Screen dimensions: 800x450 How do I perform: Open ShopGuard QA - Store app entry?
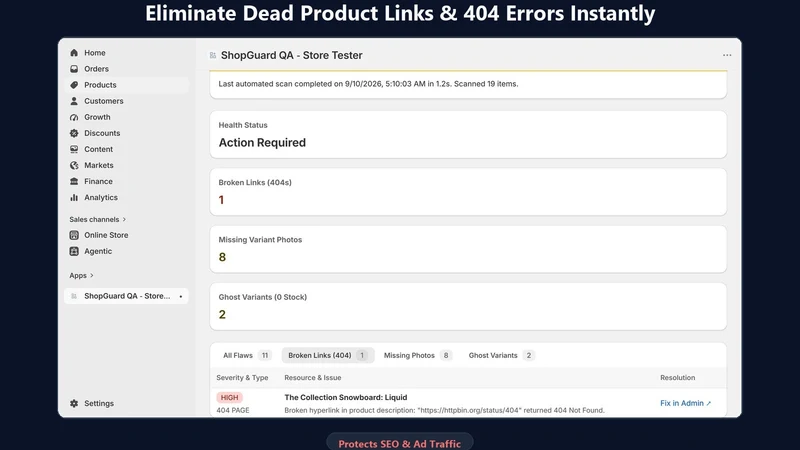[127, 296]
